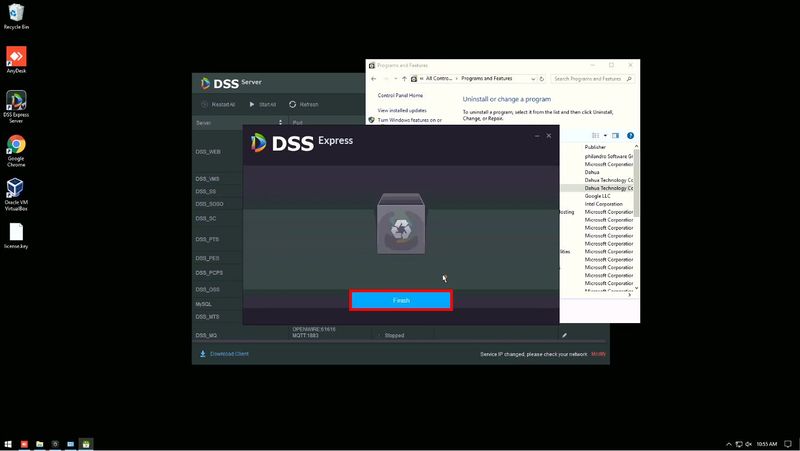This screenshot has height=451, width=800.
Task: Go up one level in Programs and Features
Action: coord(404,79)
